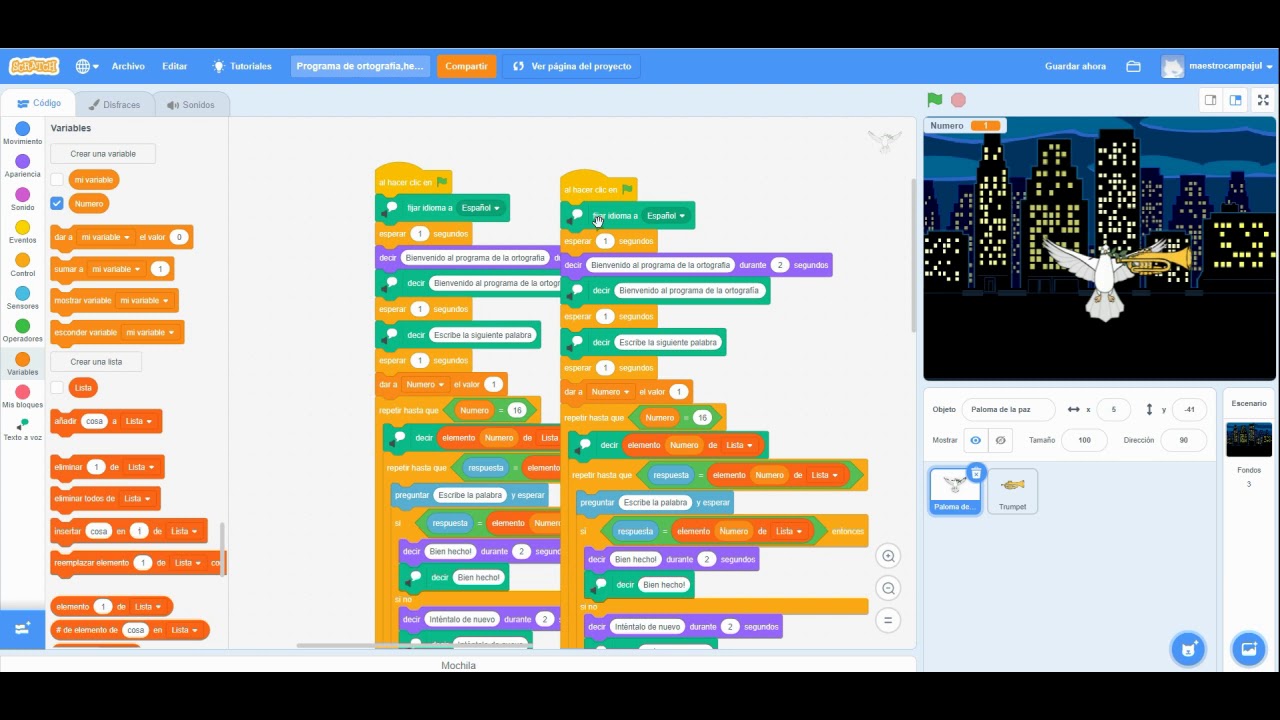Click the add extension button
Viewport: 1280px width, 720px height.
click(22, 629)
